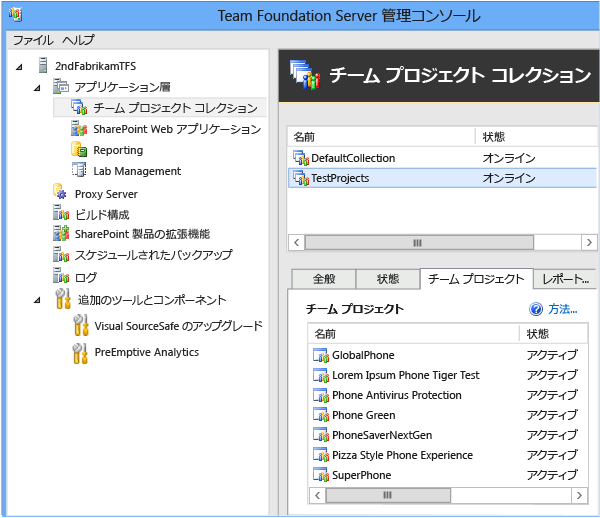Viewport: 600px width, 518px height.
Task: Click the SuperPhone project icon
Action: [321, 475]
